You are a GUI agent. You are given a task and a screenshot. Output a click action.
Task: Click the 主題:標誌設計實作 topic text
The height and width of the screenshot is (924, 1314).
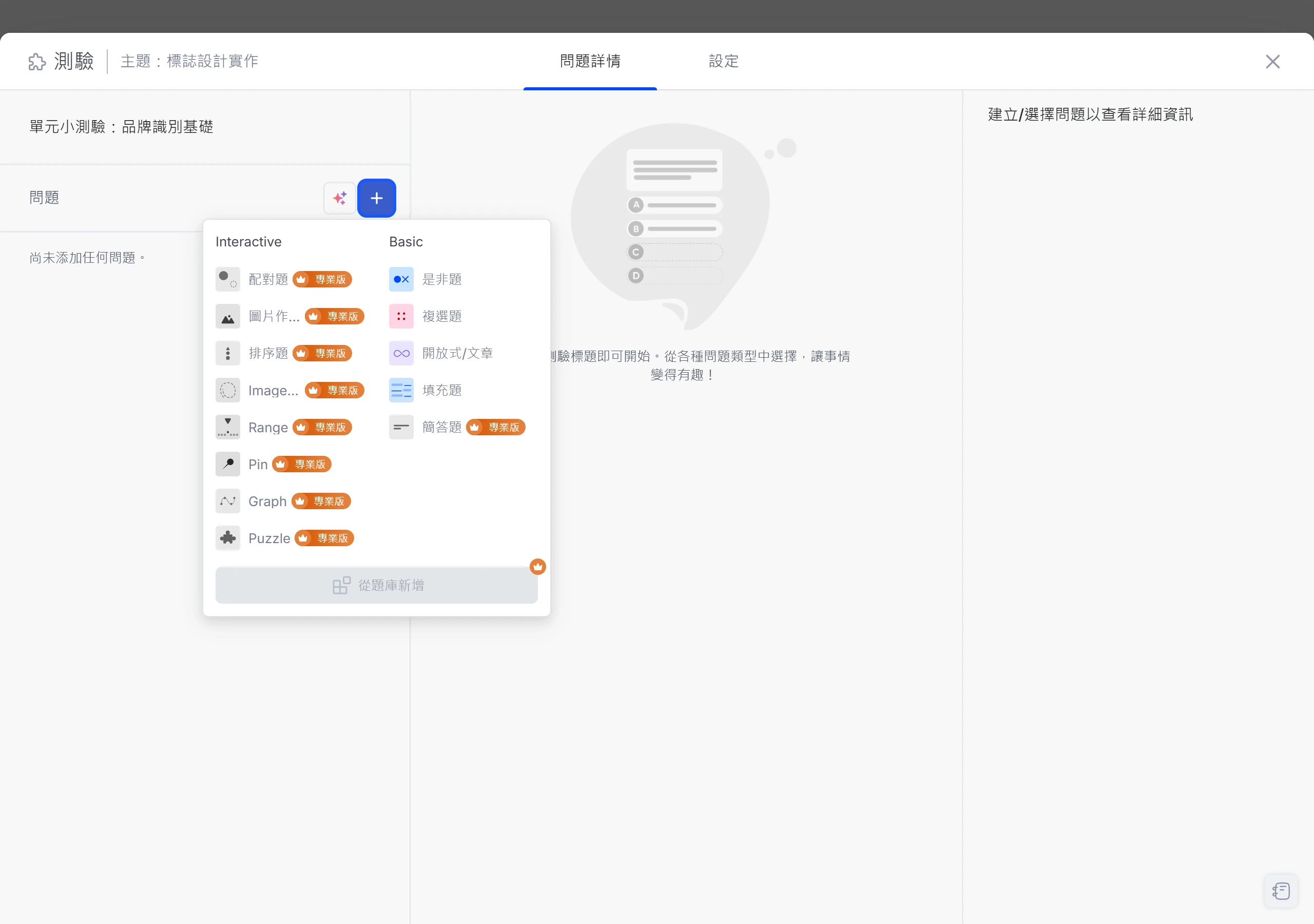click(x=189, y=61)
